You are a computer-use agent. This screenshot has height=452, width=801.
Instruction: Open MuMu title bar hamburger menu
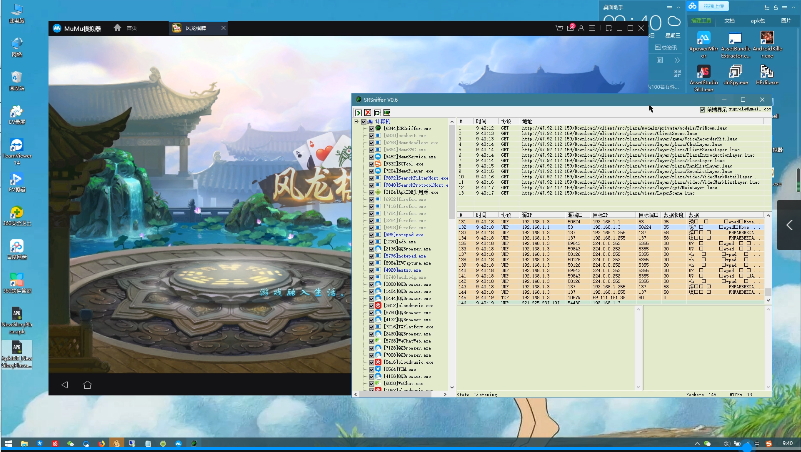coord(592,28)
